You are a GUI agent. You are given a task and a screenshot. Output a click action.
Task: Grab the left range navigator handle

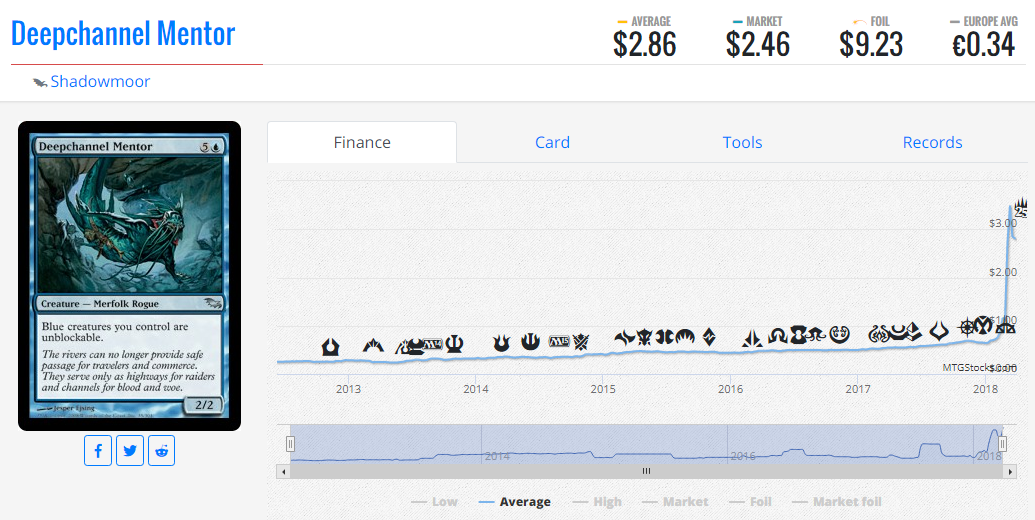[290, 444]
